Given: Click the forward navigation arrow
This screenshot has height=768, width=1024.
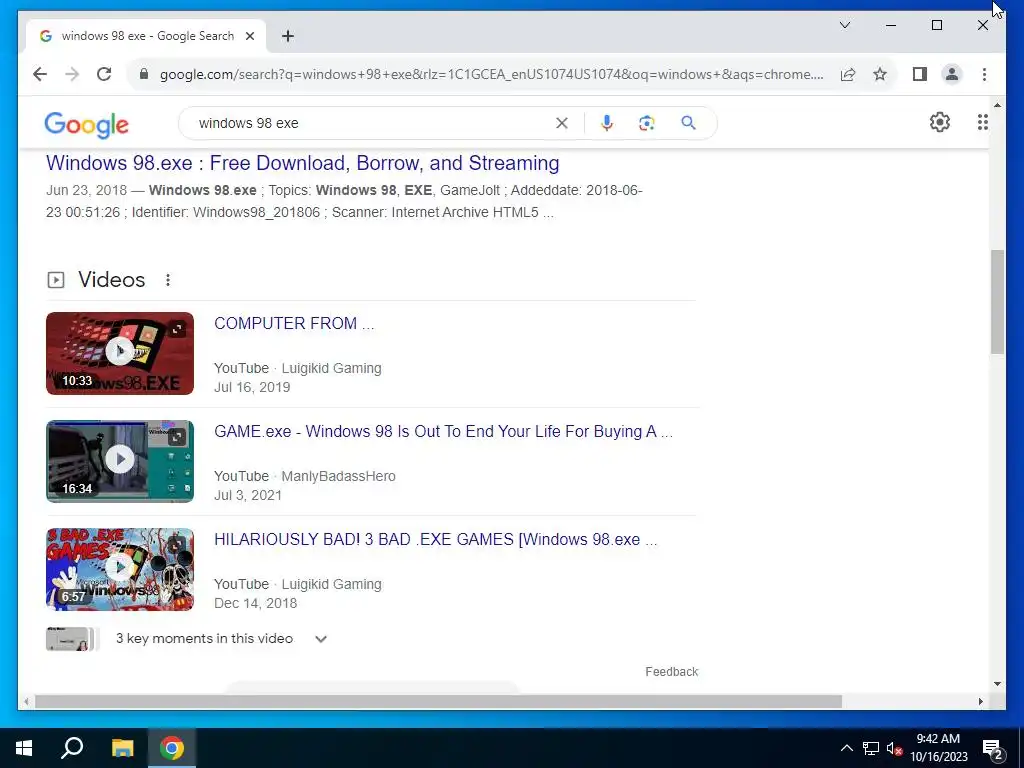Looking at the screenshot, I should pyautogui.click(x=72, y=74).
